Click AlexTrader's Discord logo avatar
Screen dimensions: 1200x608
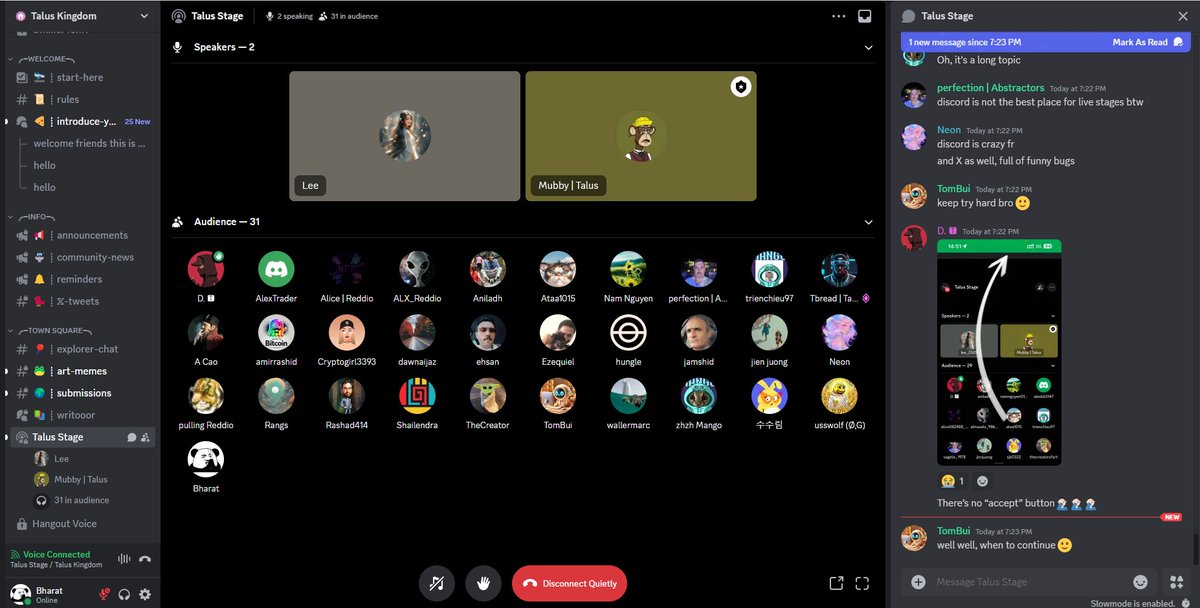click(276, 270)
